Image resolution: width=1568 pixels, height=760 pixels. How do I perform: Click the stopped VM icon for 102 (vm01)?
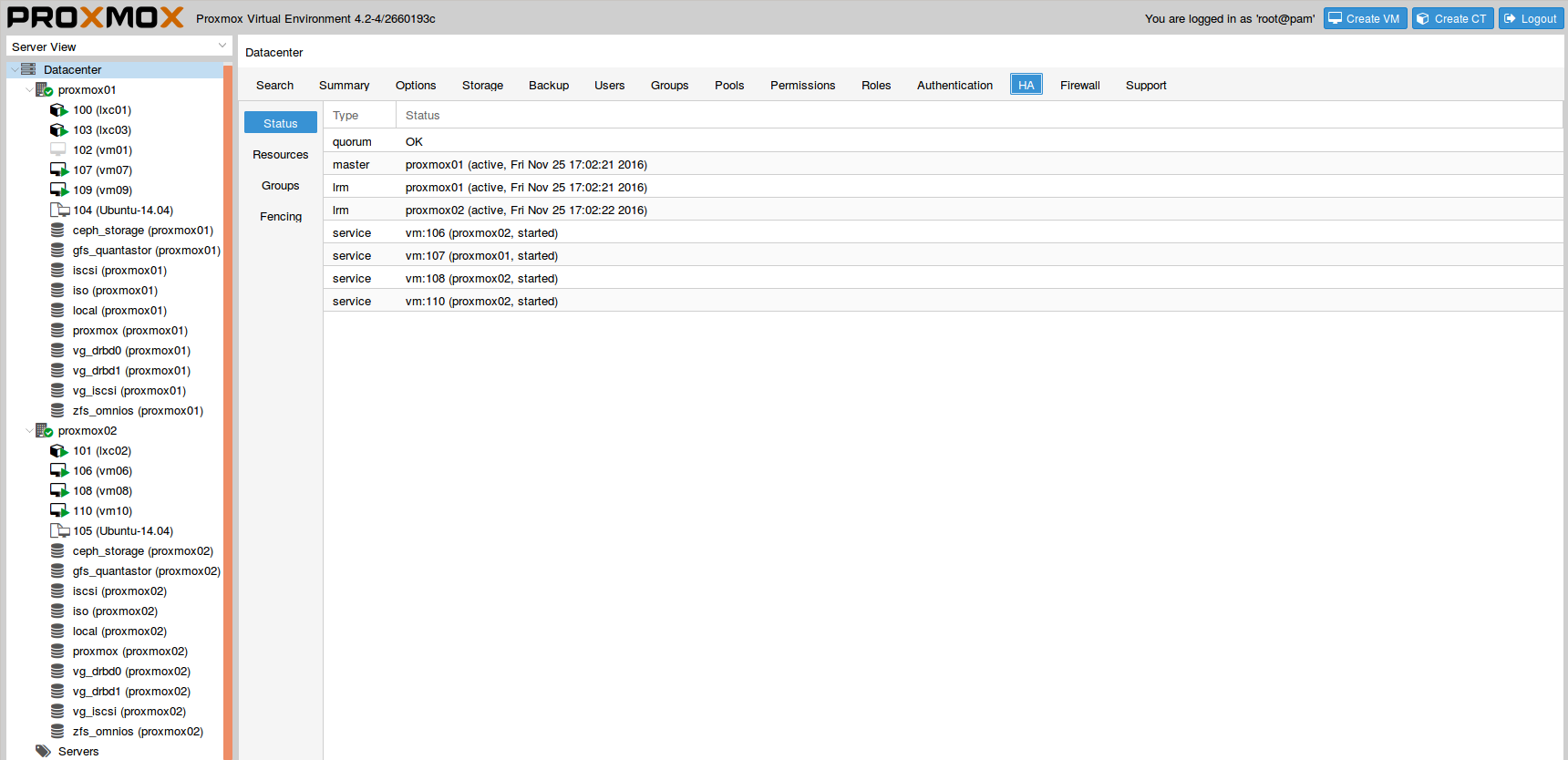click(58, 150)
